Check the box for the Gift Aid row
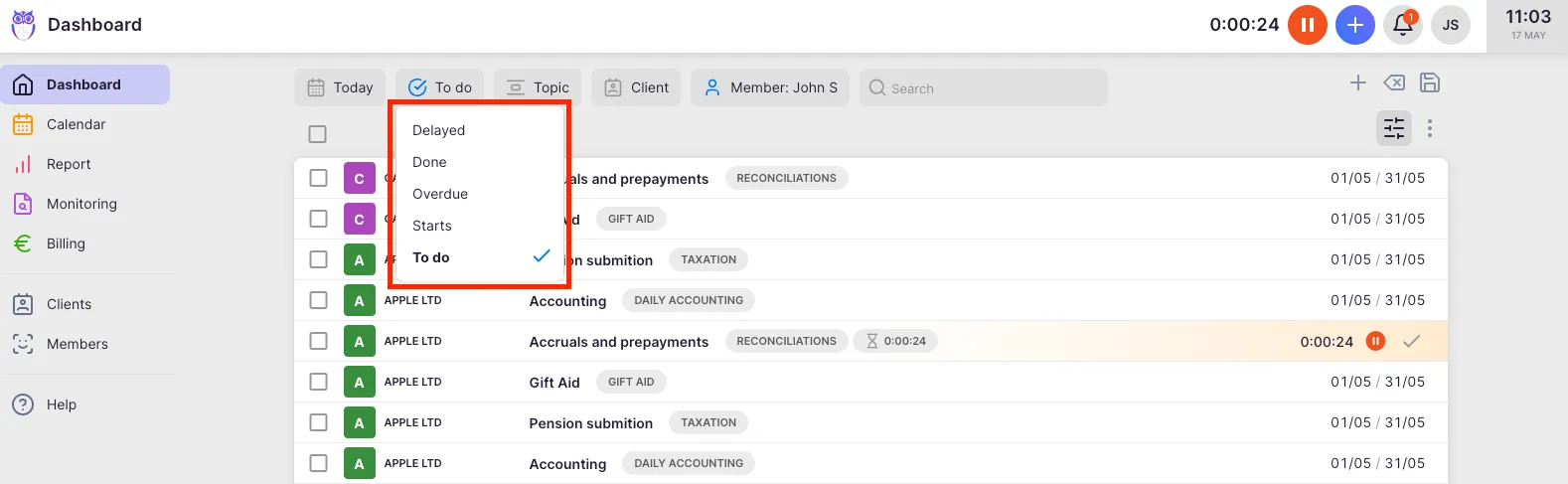This screenshot has height=484, width=1568. coord(318,383)
